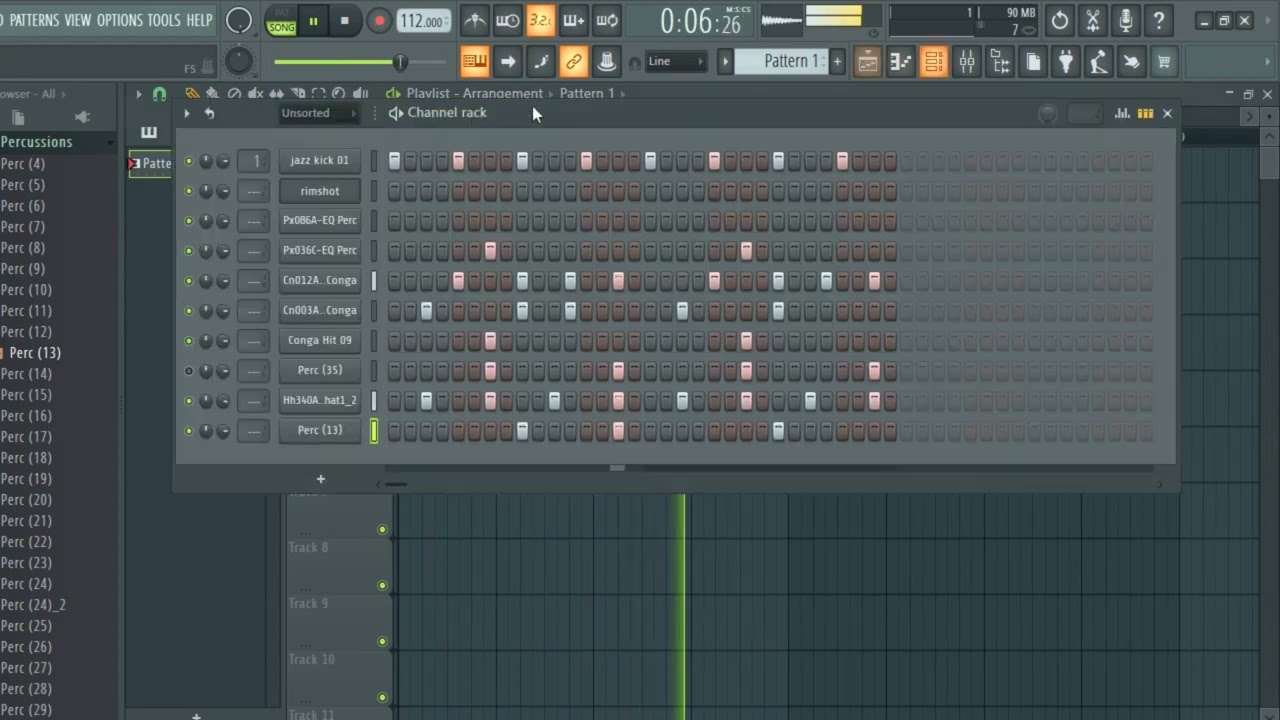Toggle the Playlist snap magnet icon
This screenshot has width=1280, height=720.
(x=159, y=94)
